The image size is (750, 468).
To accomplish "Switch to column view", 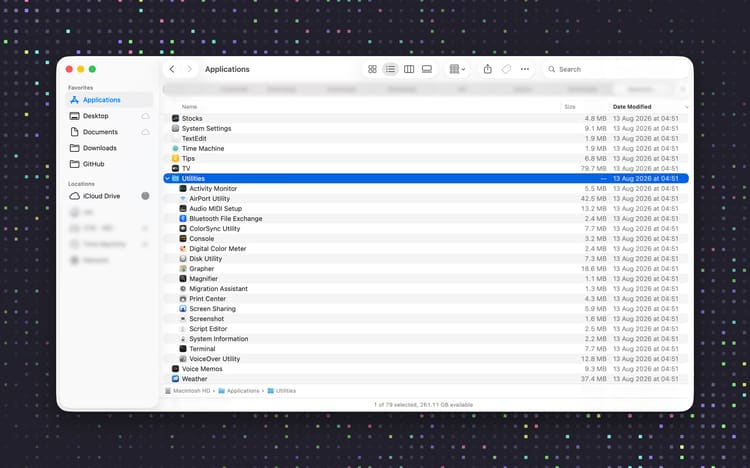I will [409, 69].
